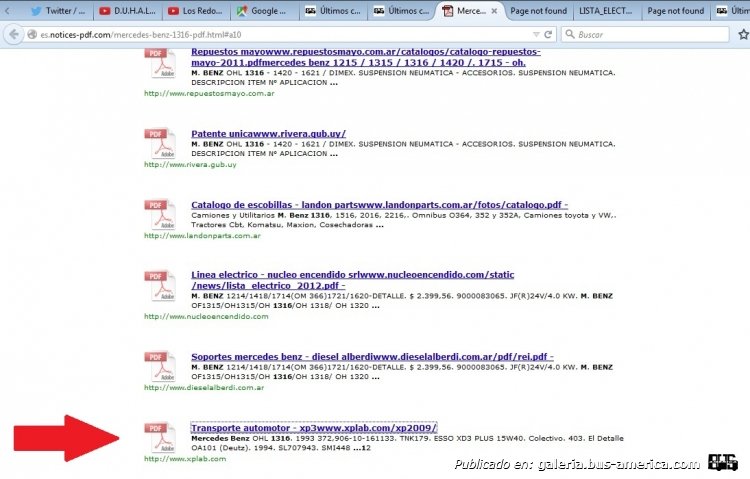Open the address bar history dropdown arrow
Image resolution: width=750 pixels, height=479 pixels.
tap(534, 34)
